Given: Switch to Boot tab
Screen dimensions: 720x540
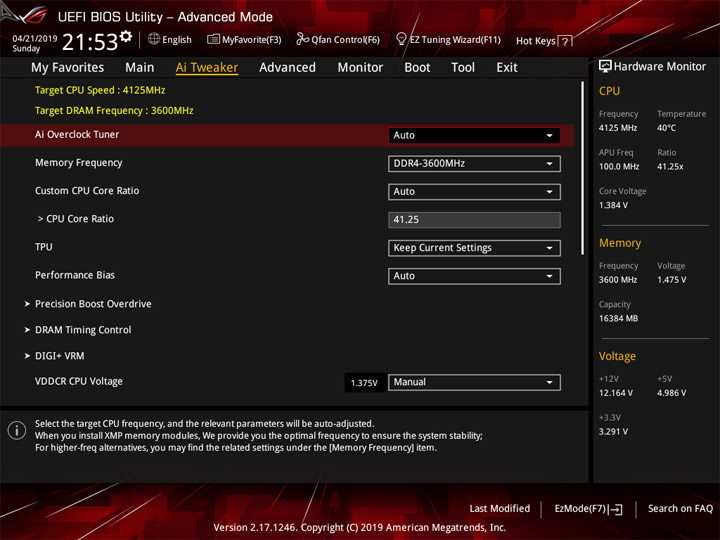Looking at the screenshot, I should tap(417, 68).
